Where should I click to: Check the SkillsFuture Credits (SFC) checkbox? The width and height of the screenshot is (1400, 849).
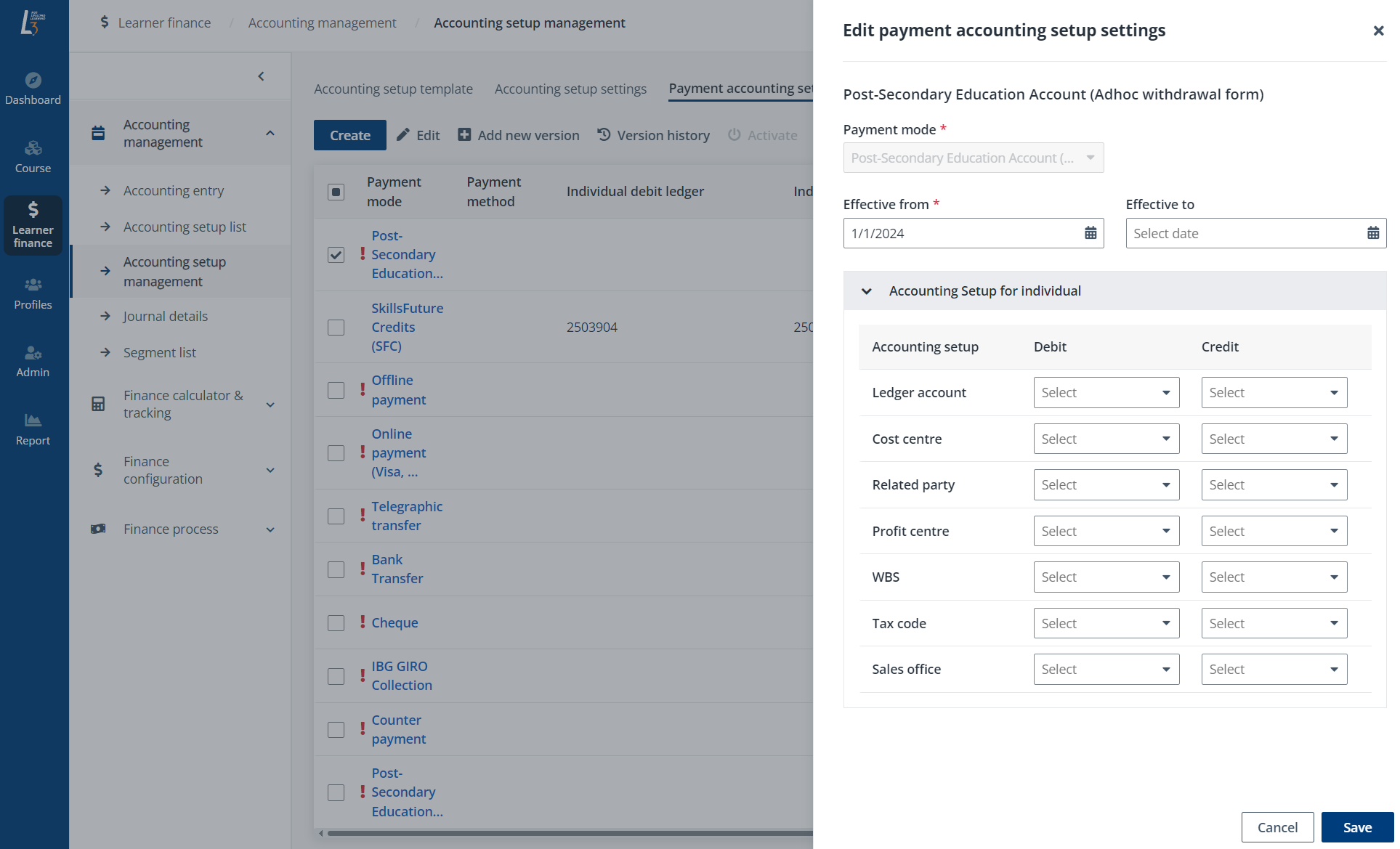click(x=336, y=328)
